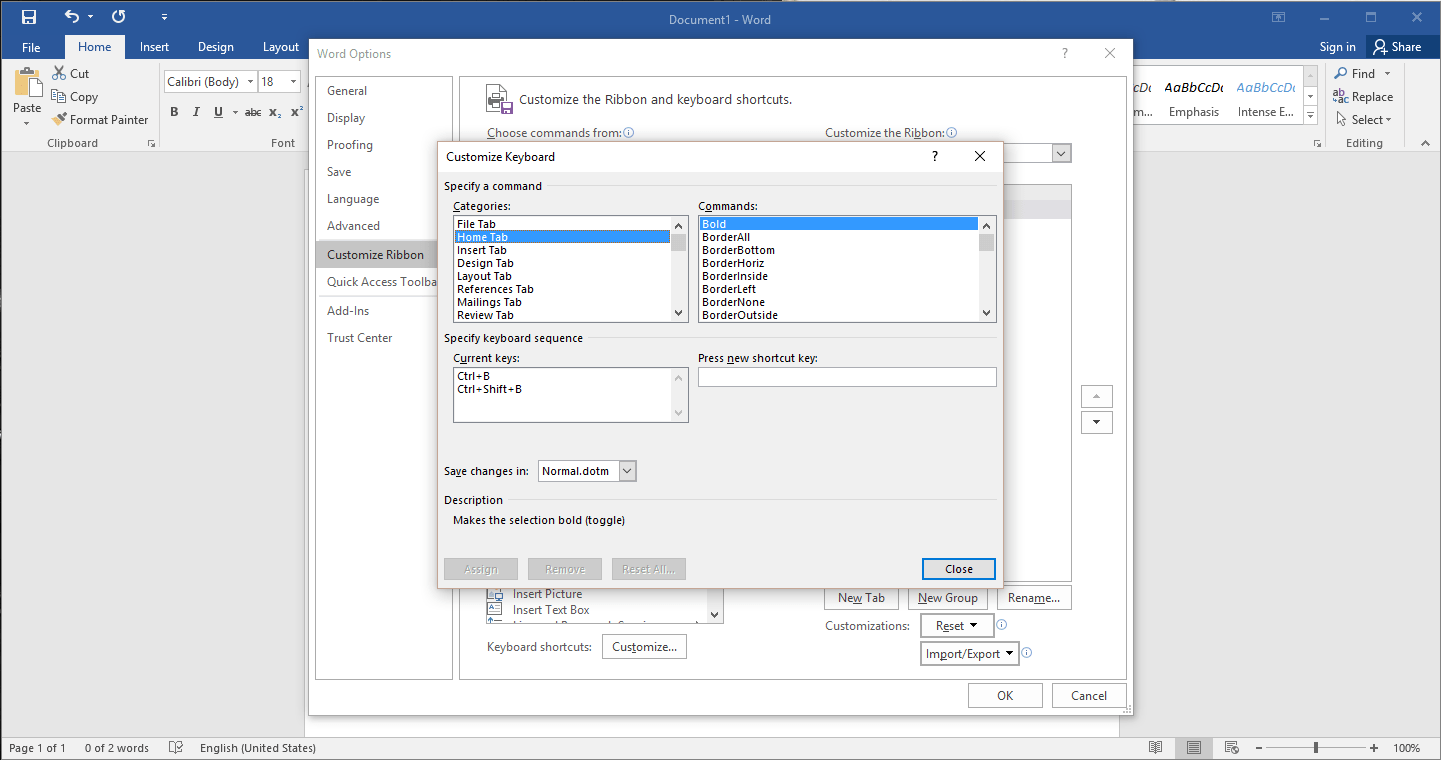Viewport: 1441px width, 760px height.
Task: Click the info icon beside Choose commands from
Action: (x=629, y=133)
